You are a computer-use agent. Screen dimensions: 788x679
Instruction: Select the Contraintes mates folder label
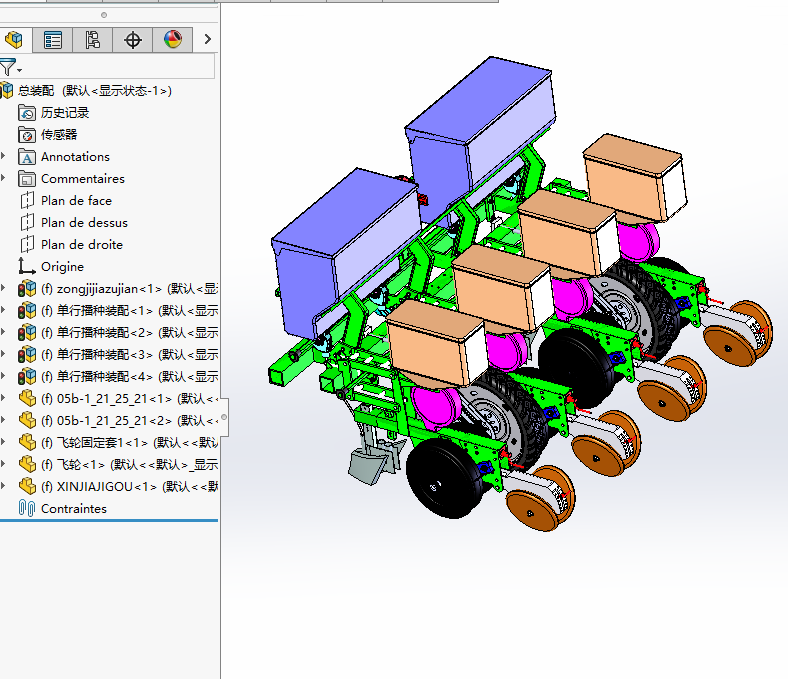74,509
